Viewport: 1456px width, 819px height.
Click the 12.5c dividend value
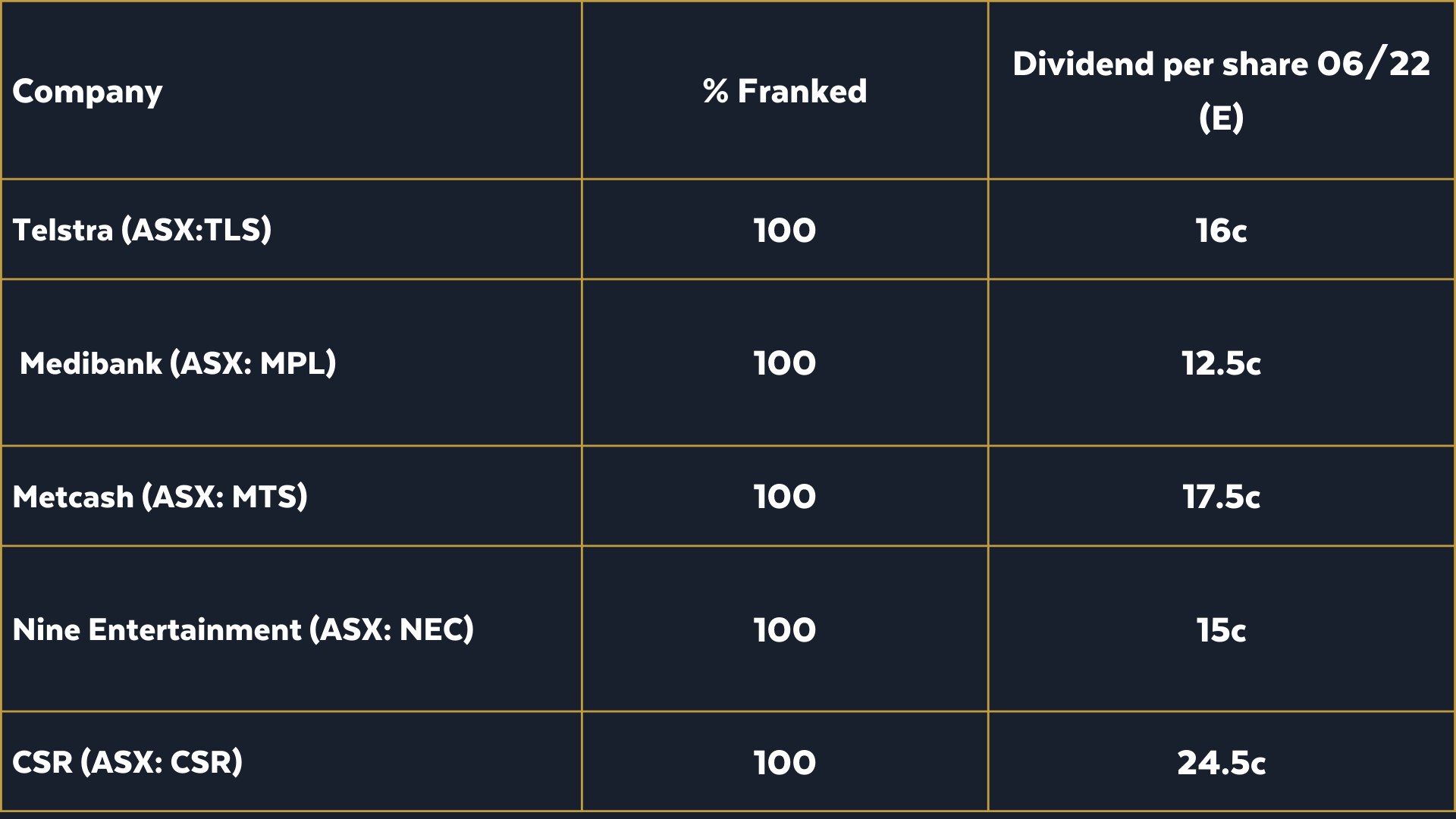(1221, 363)
